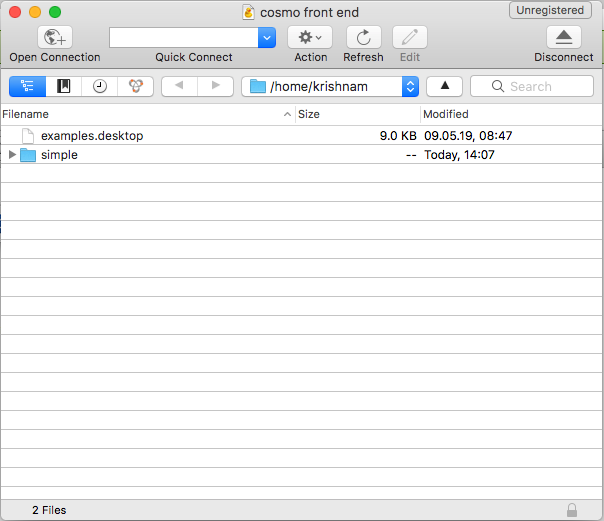The height and width of the screenshot is (521, 604).
Task: Expand the simple folder disclosure triangle
Action: point(12,155)
